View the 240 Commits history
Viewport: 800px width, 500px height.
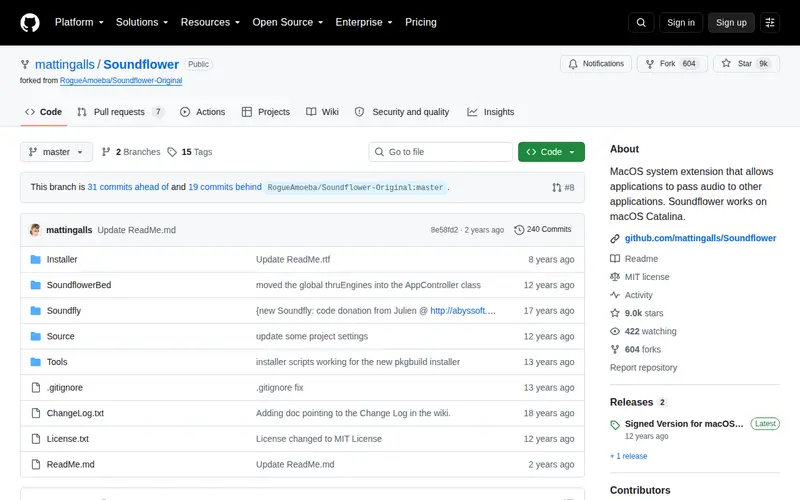543,230
